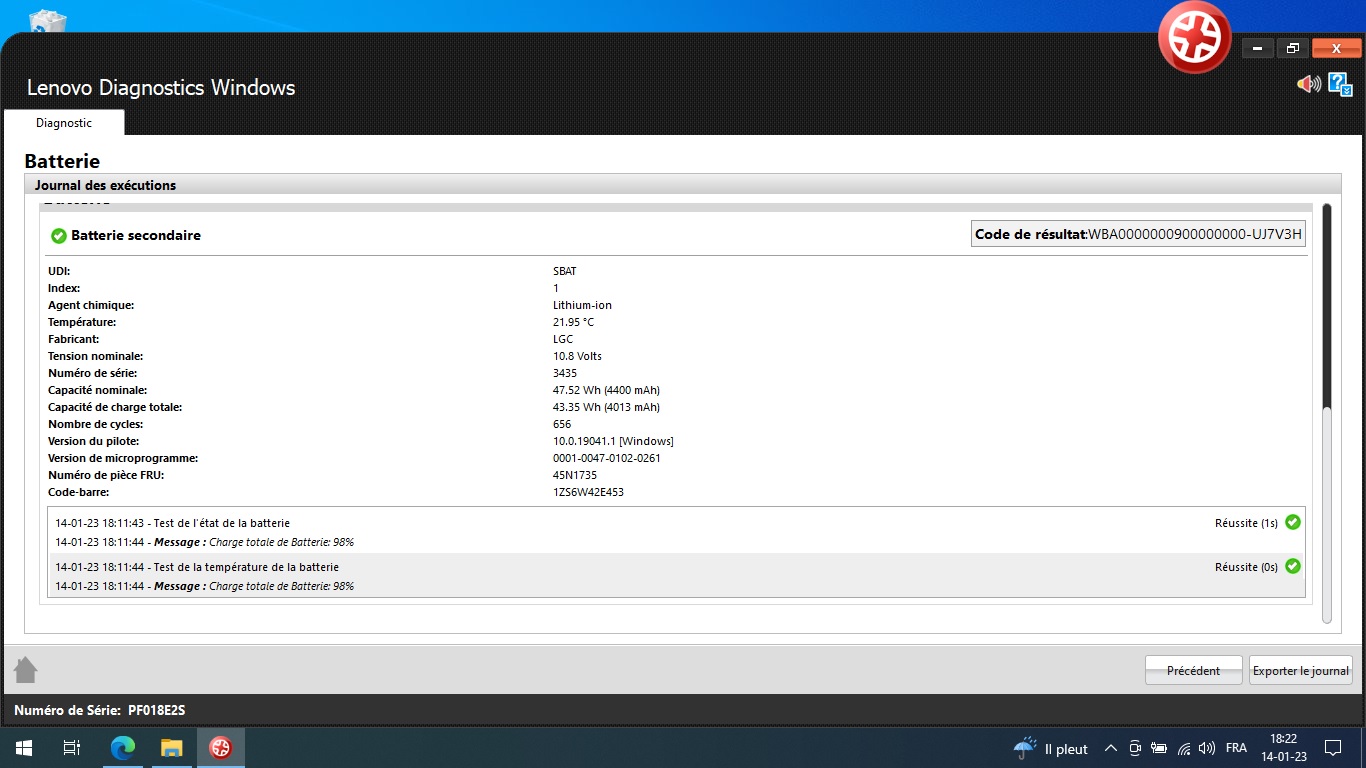Click the journal vertical scrollbar
1366x768 pixels.
pyautogui.click(x=1327, y=413)
